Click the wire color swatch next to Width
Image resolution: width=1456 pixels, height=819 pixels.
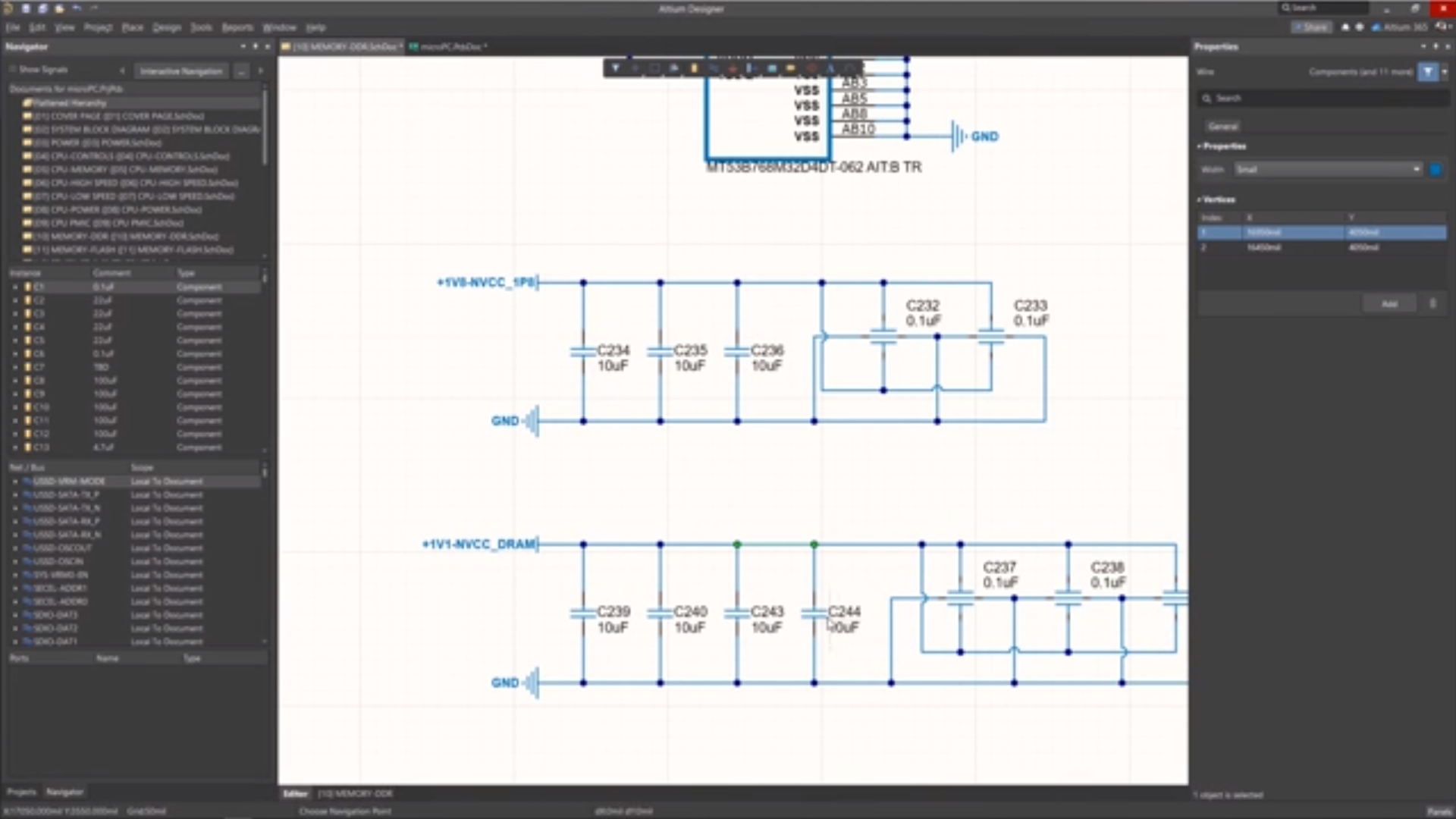pos(1436,170)
